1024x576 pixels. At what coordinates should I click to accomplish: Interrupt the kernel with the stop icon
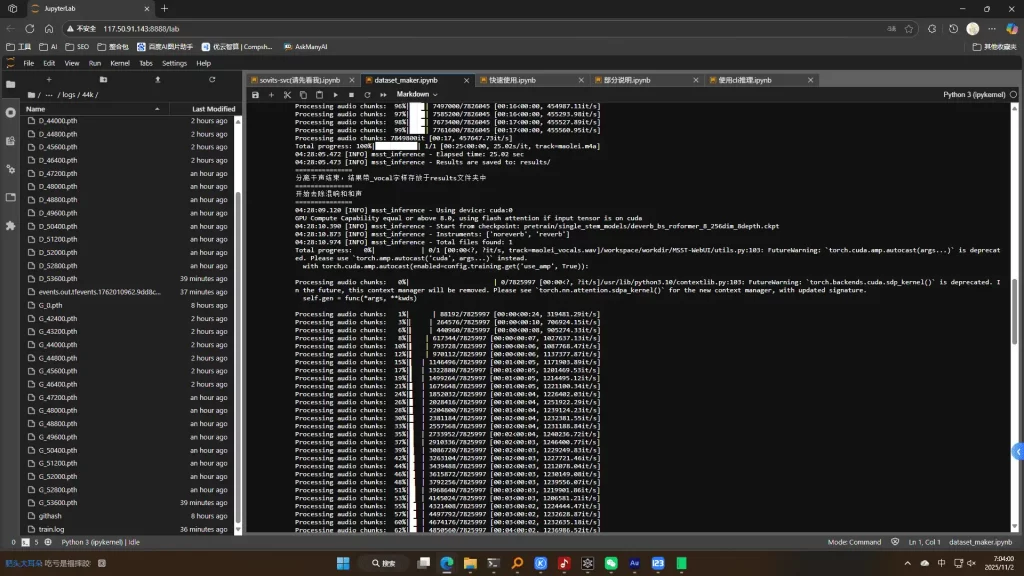(x=351, y=95)
